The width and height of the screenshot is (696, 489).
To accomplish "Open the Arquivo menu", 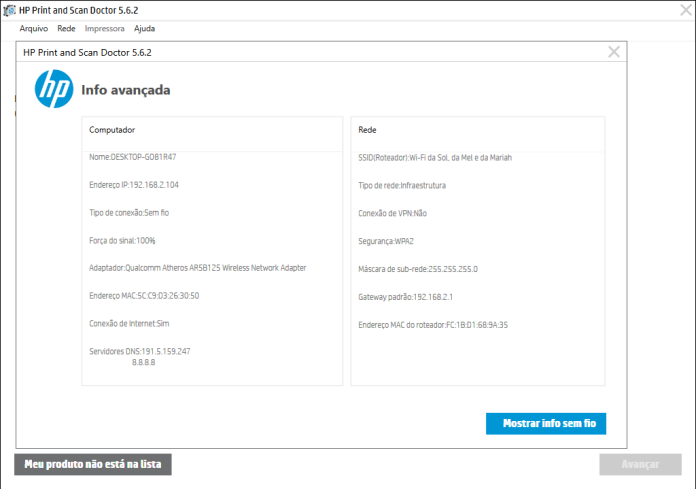I will point(34,28).
